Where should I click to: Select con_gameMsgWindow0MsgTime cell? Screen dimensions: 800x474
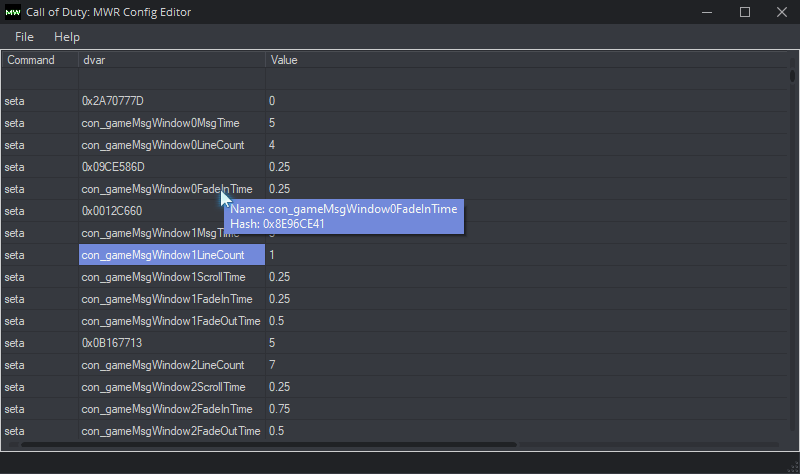(x=172, y=123)
